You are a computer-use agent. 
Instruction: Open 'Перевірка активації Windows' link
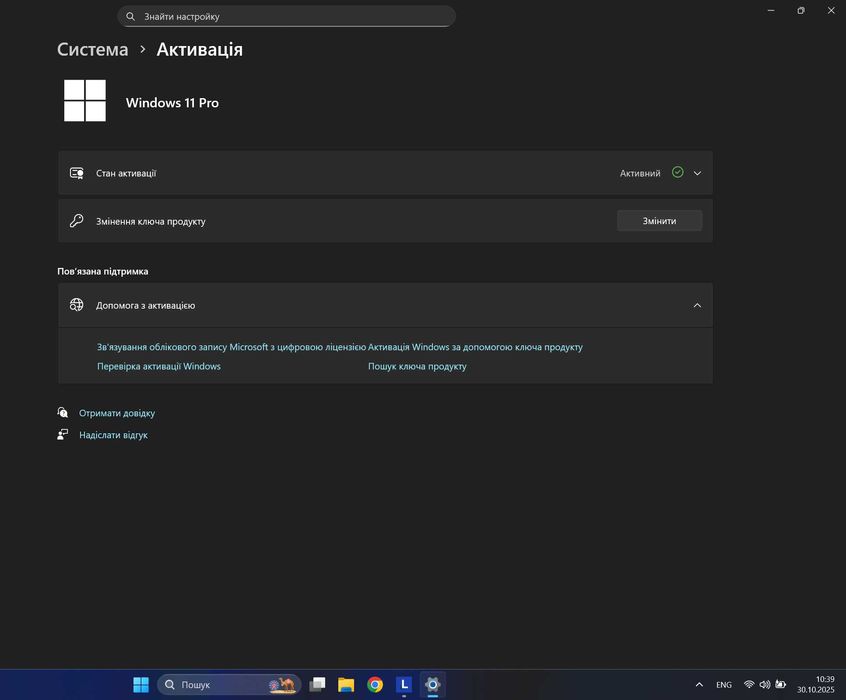tap(159, 366)
